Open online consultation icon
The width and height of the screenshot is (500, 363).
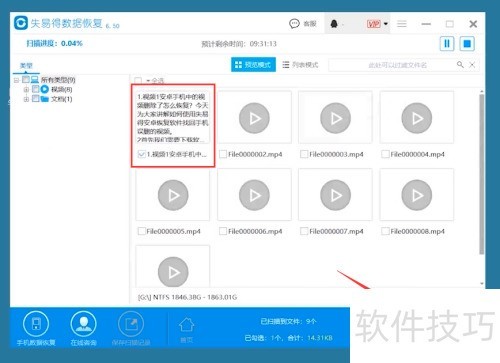click(x=83, y=324)
